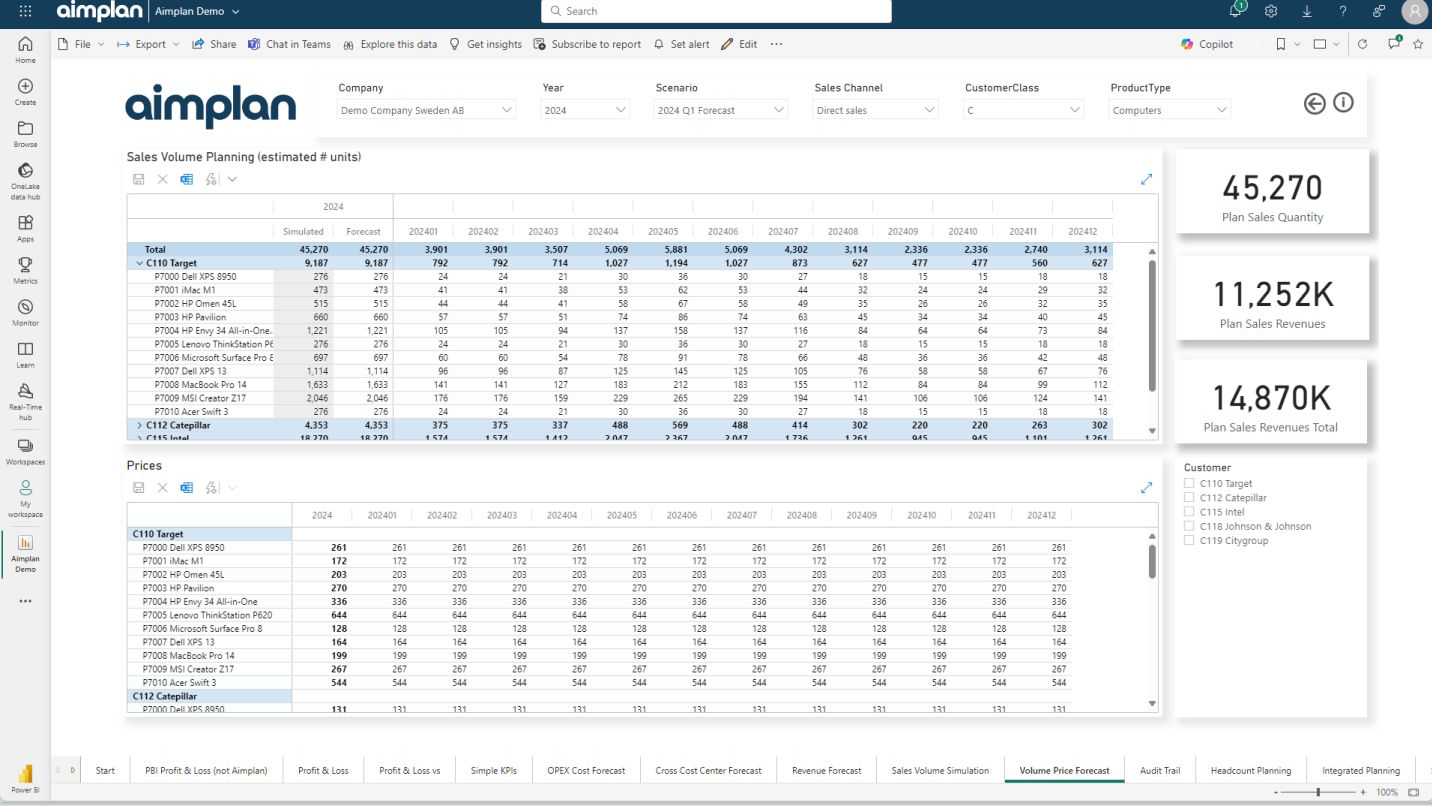Adjust the zoom slider handle
The image size is (1432, 806).
click(1318, 792)
